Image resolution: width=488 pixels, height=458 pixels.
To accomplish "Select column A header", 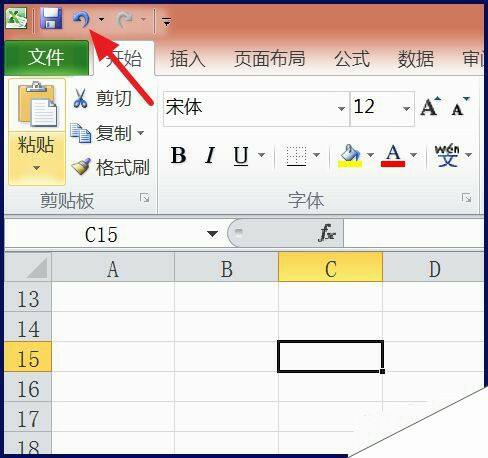I will coord(113,268).
